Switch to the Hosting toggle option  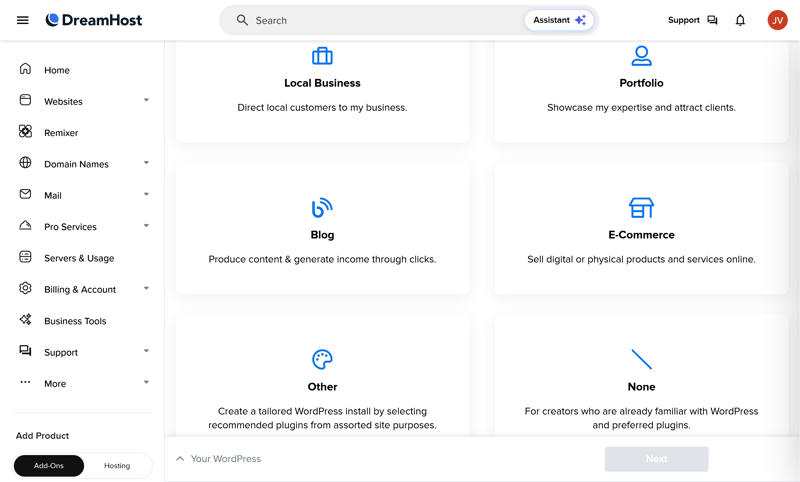coord(117,466)
